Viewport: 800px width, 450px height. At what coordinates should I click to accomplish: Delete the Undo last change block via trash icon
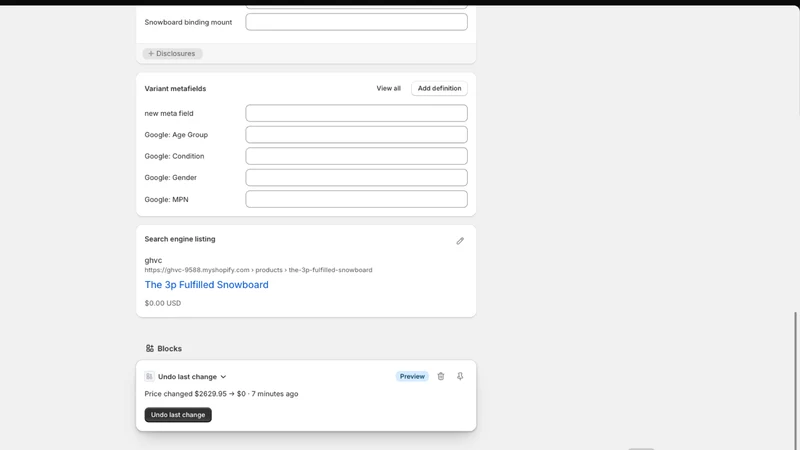pos(441,376)
